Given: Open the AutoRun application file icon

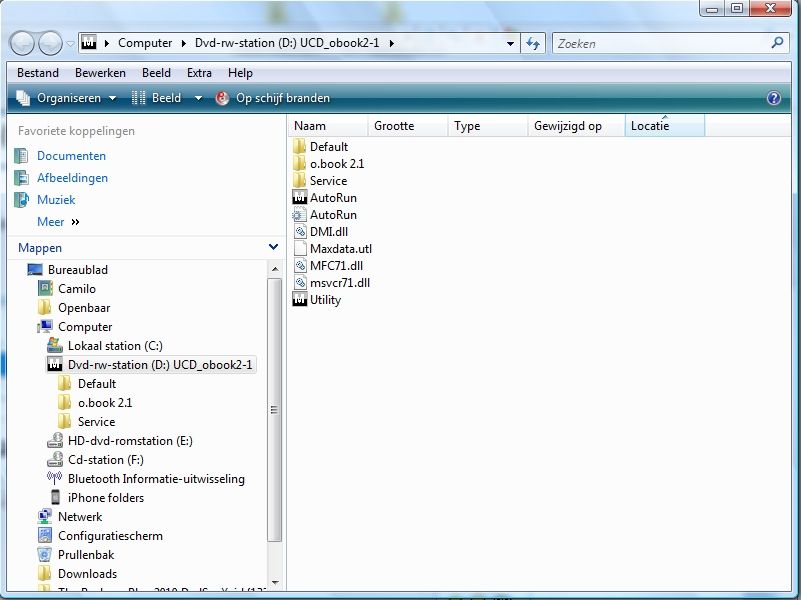Looking at the screenshot, I should click(299, 198).
